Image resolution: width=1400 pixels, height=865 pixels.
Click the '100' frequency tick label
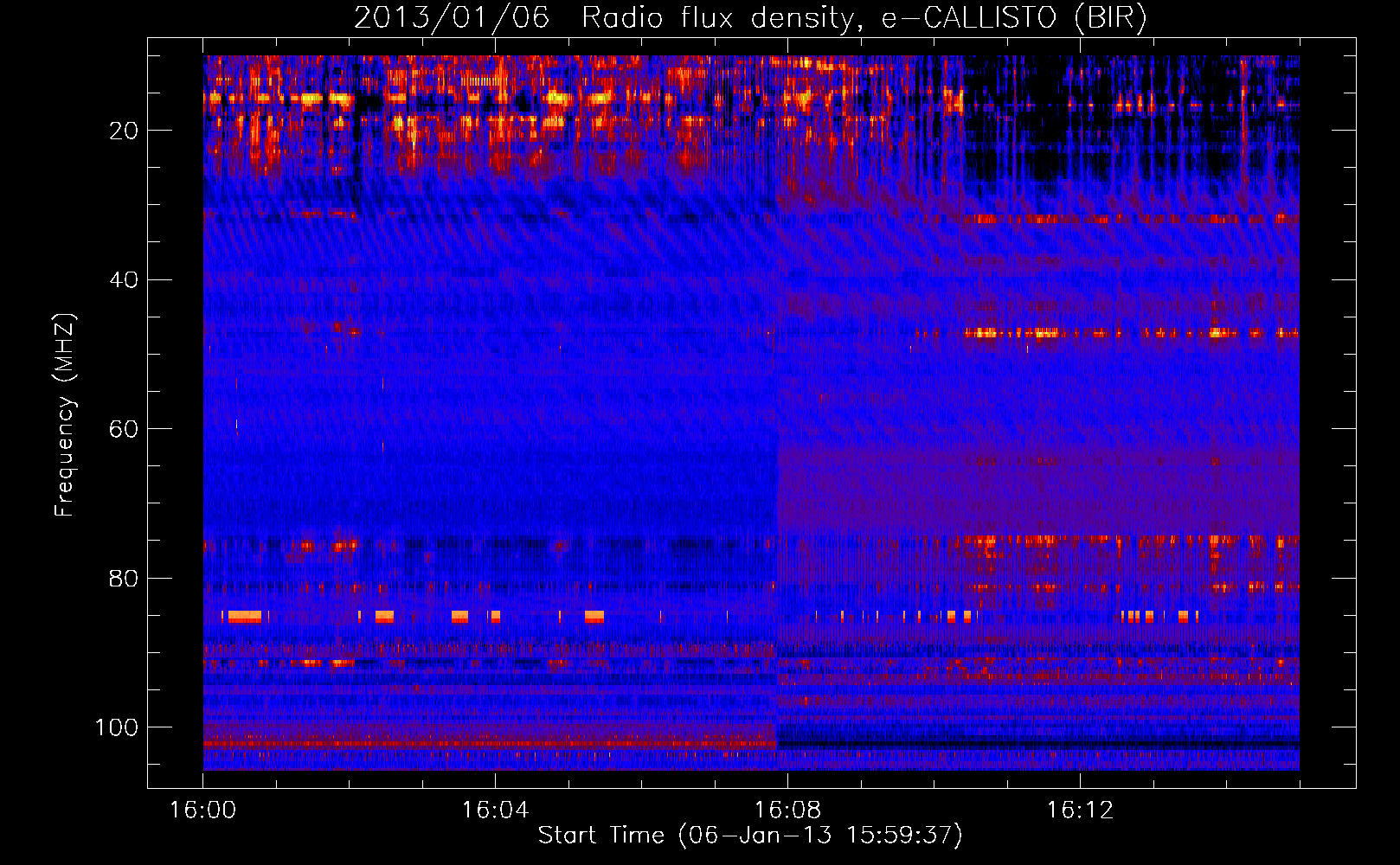point(117,727)
